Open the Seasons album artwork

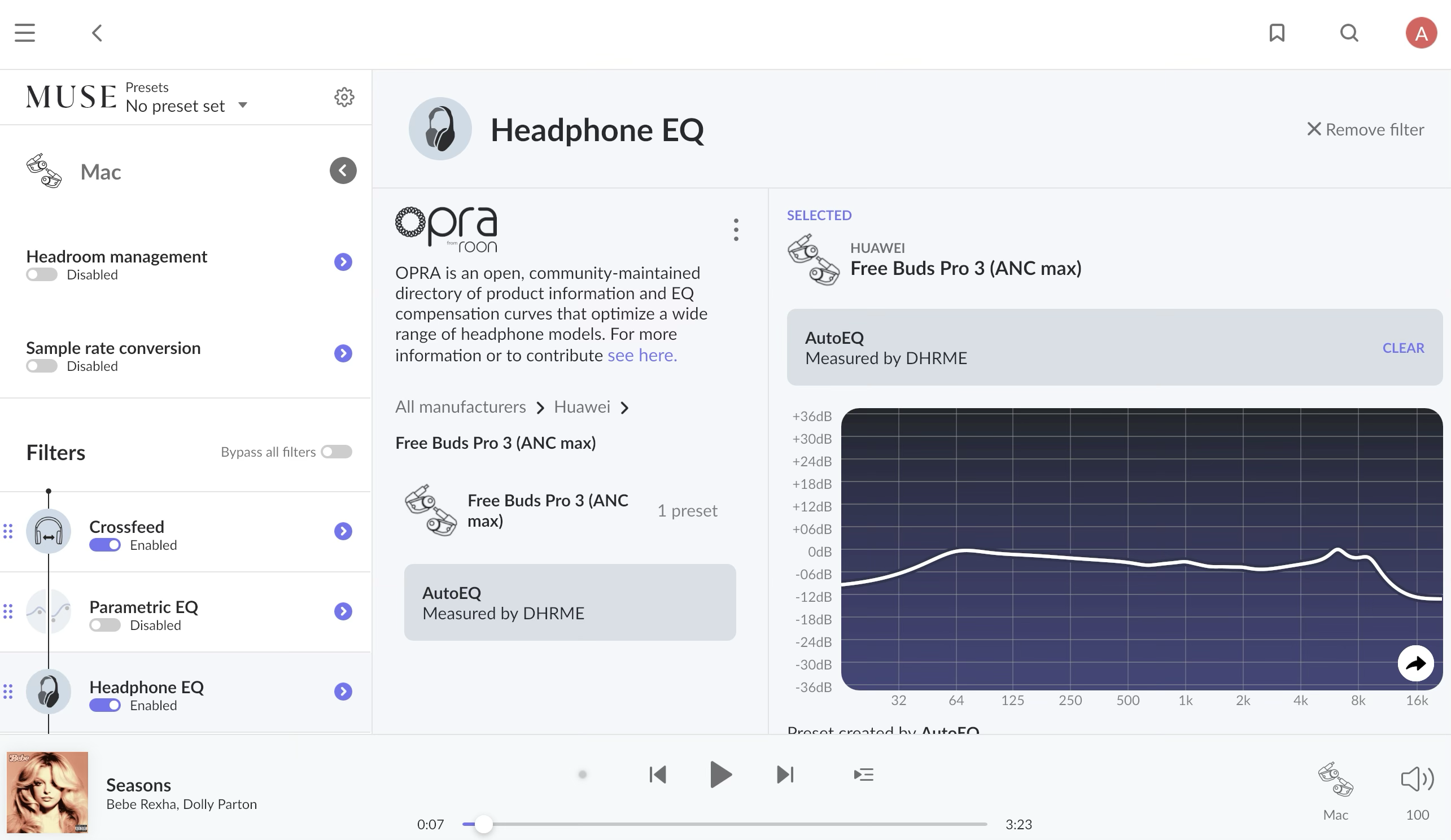coord(47,792)
